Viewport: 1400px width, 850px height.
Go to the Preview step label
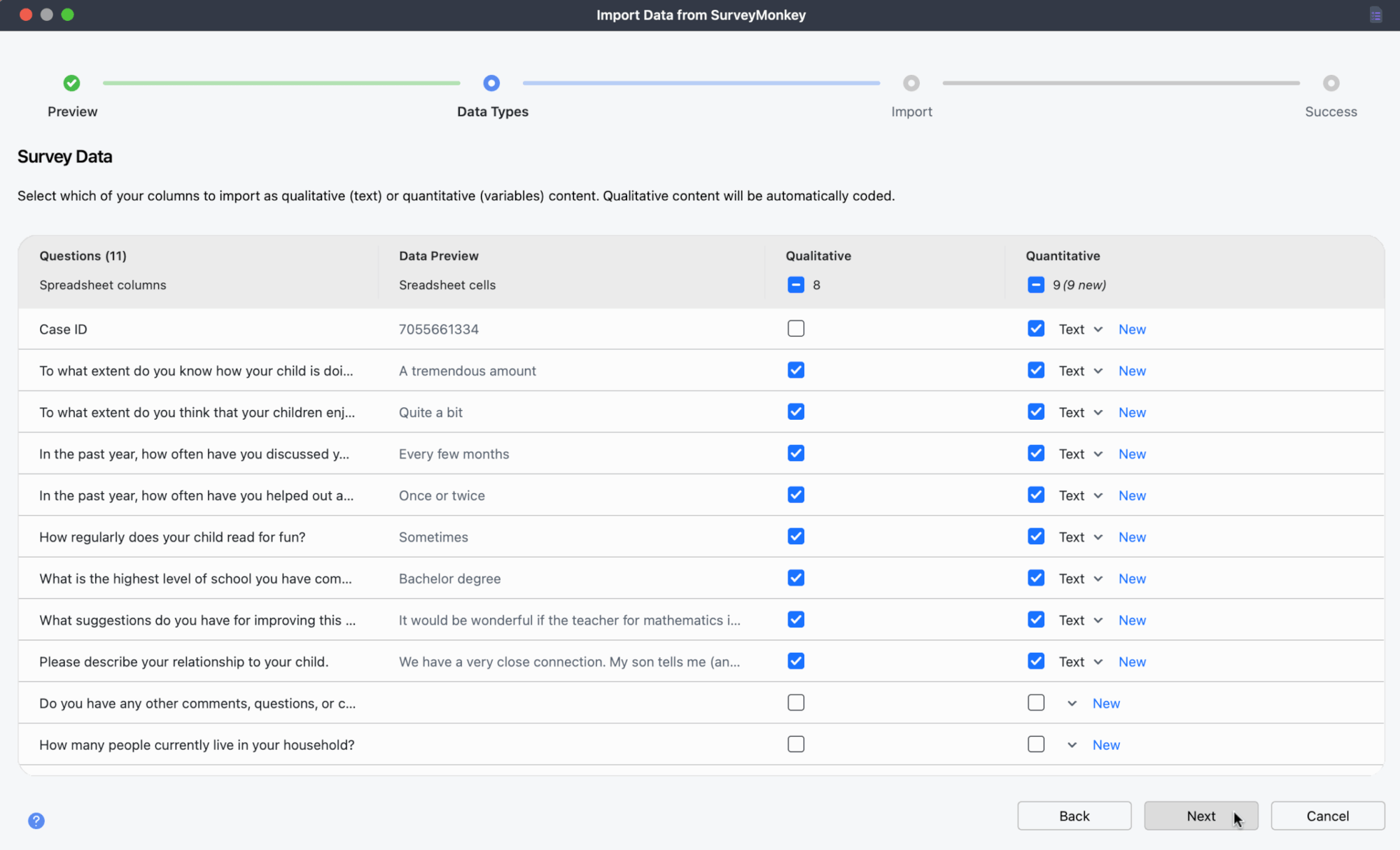(72, 112)
